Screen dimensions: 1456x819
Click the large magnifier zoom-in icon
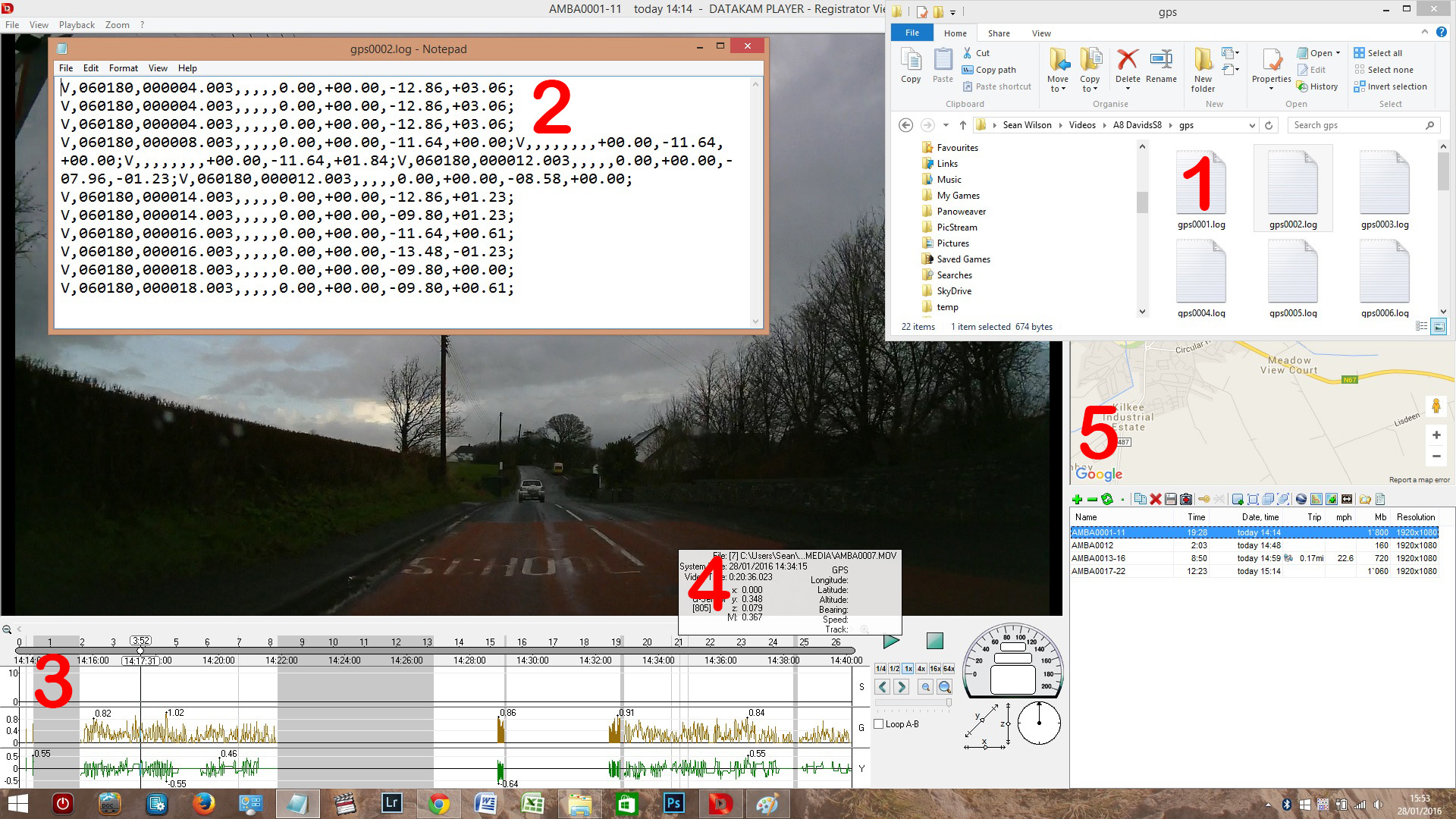pos(945,687)
